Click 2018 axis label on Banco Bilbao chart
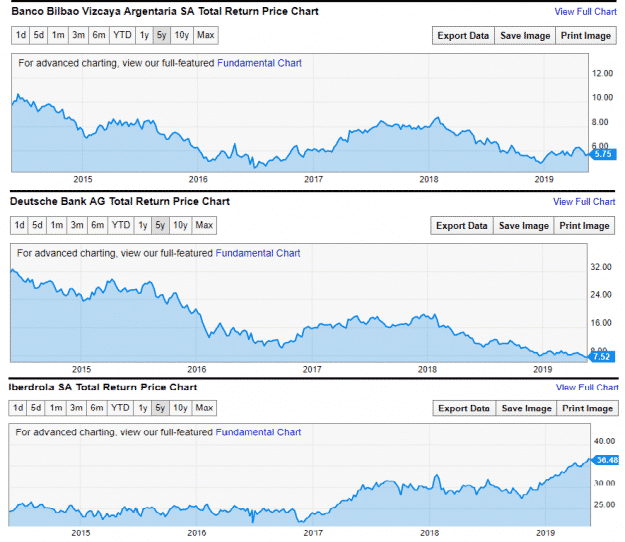Screen dimensions: 625x542 pos(429,179)
